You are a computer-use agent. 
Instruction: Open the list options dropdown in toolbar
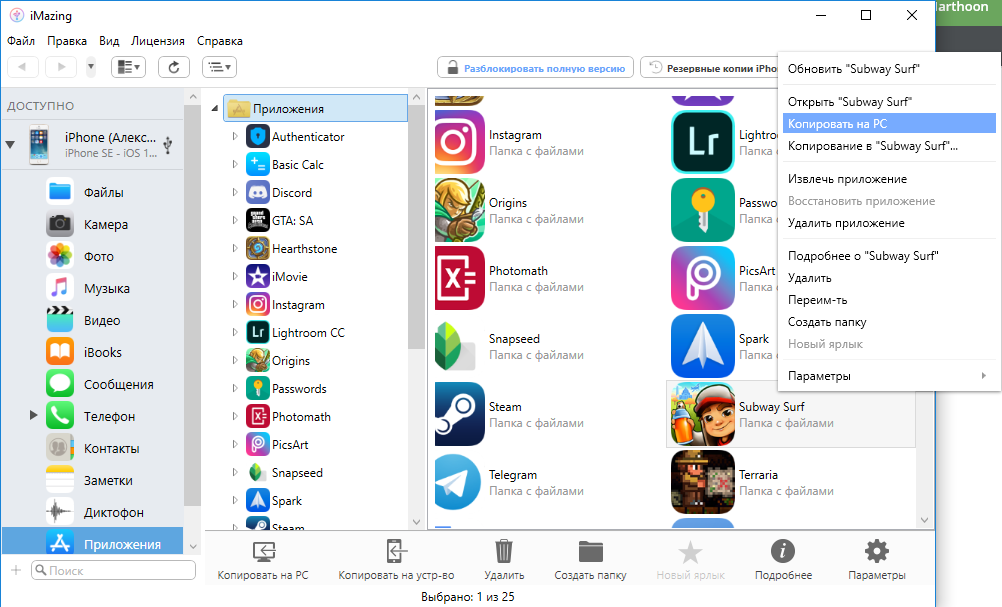pyautogui.click(x=220, y=67)
